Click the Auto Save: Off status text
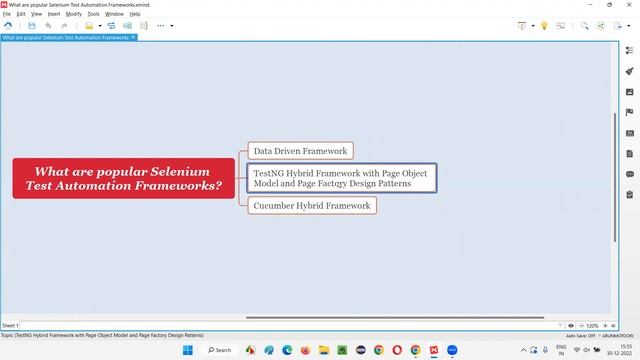640x360 pixels. (580, 336)
